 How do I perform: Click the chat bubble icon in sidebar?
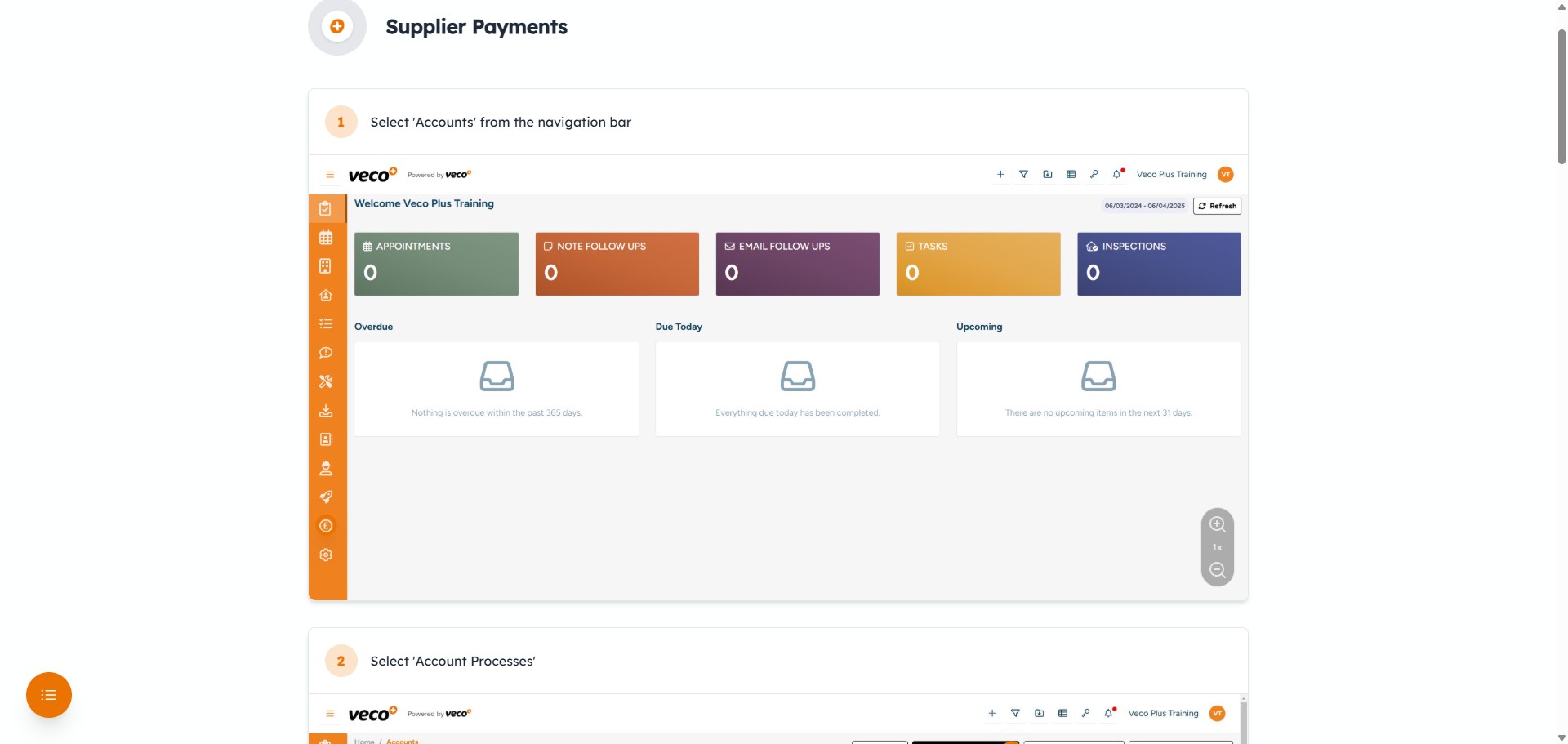click(x=326, y=353)
